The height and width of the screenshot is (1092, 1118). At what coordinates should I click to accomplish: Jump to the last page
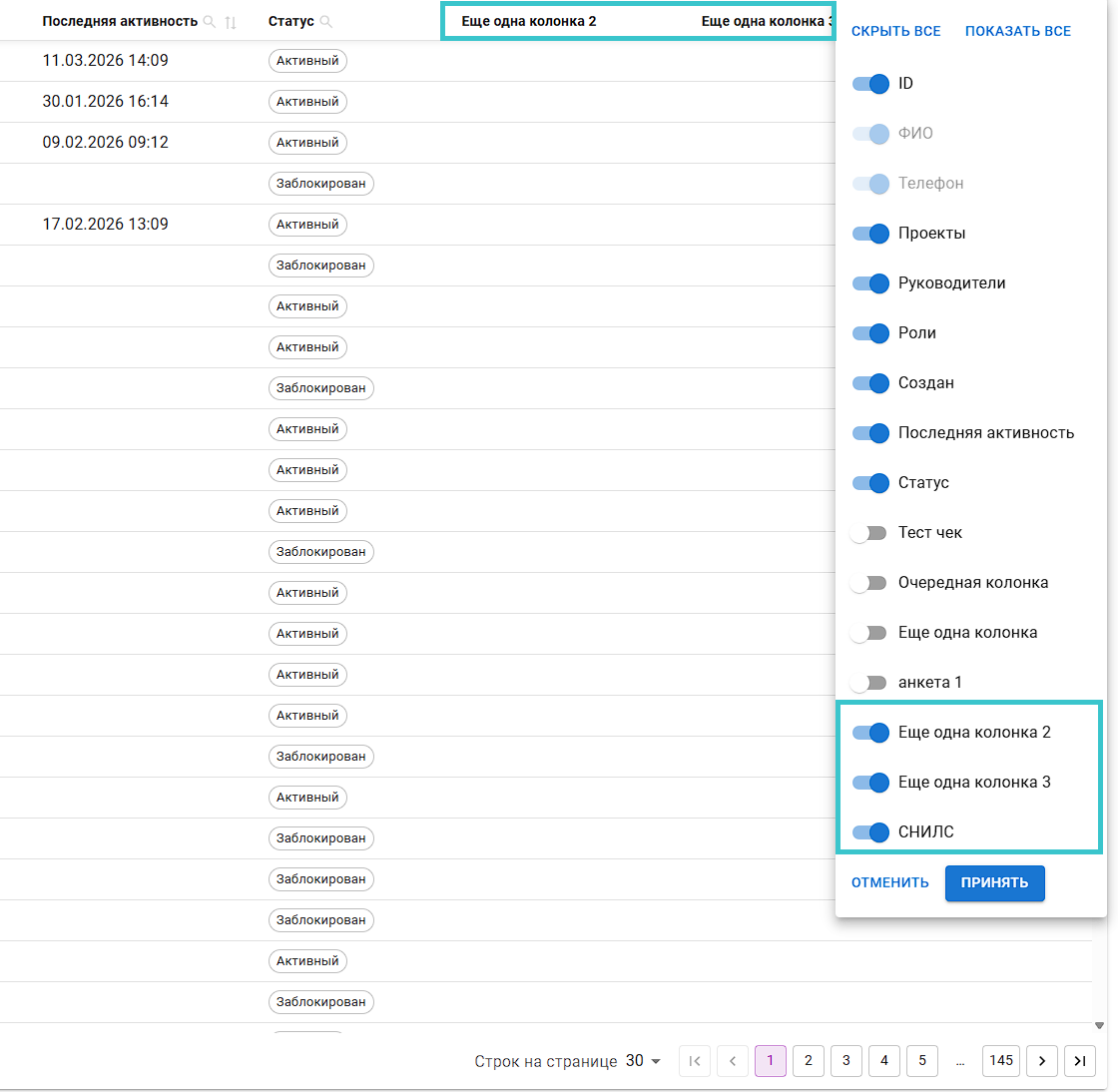pyautogui.click(x=1079, y=1061)
